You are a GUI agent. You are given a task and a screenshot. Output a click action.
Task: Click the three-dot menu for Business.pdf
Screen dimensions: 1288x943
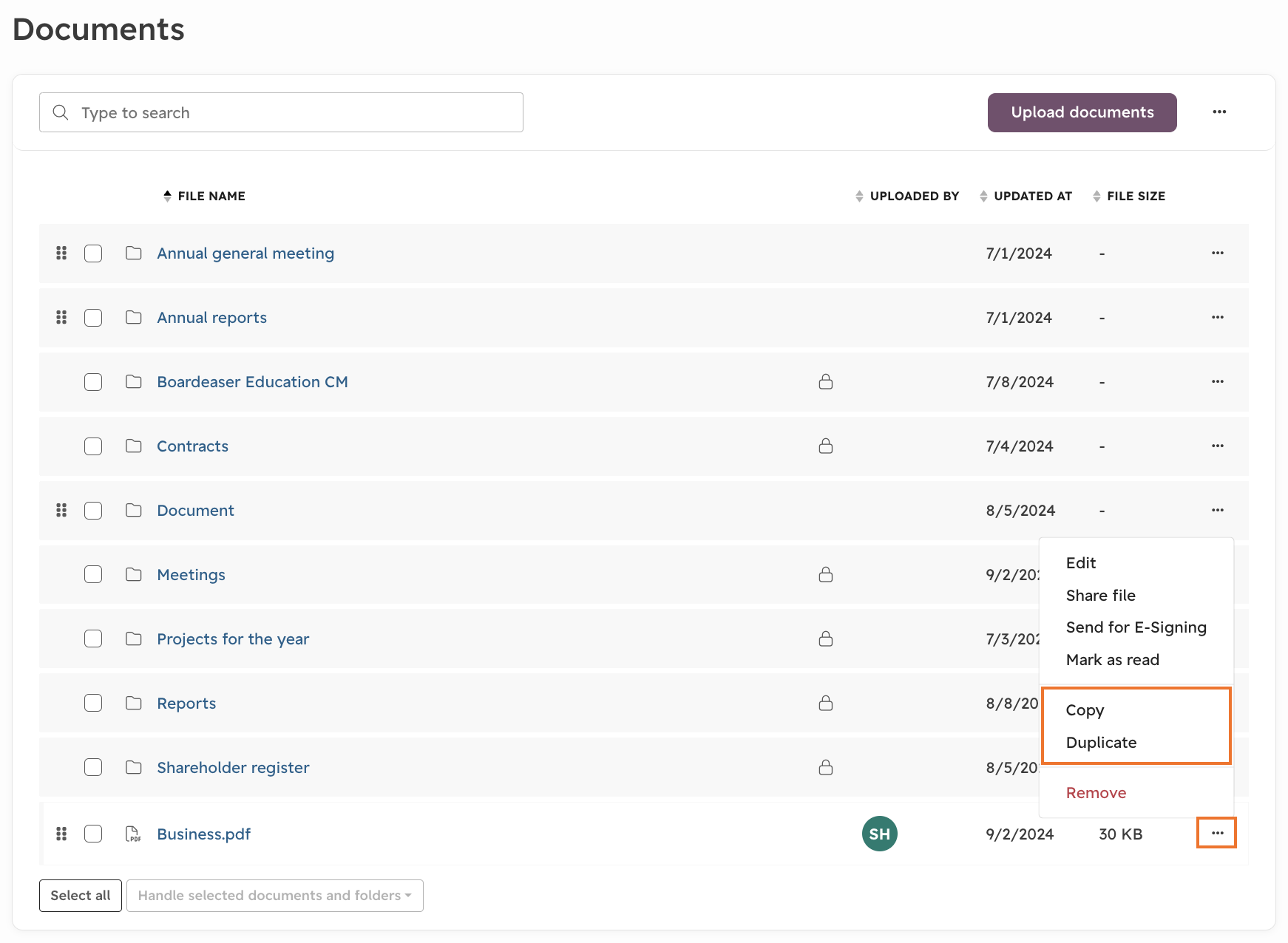coord(1217,834)
